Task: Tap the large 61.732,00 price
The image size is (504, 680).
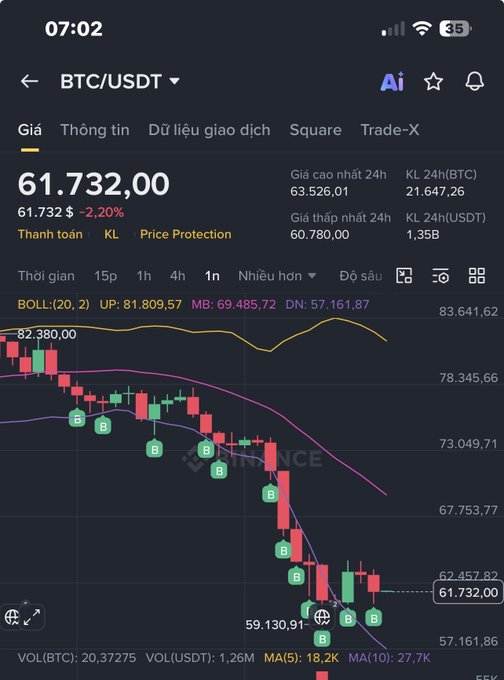Action: [93, 184]
